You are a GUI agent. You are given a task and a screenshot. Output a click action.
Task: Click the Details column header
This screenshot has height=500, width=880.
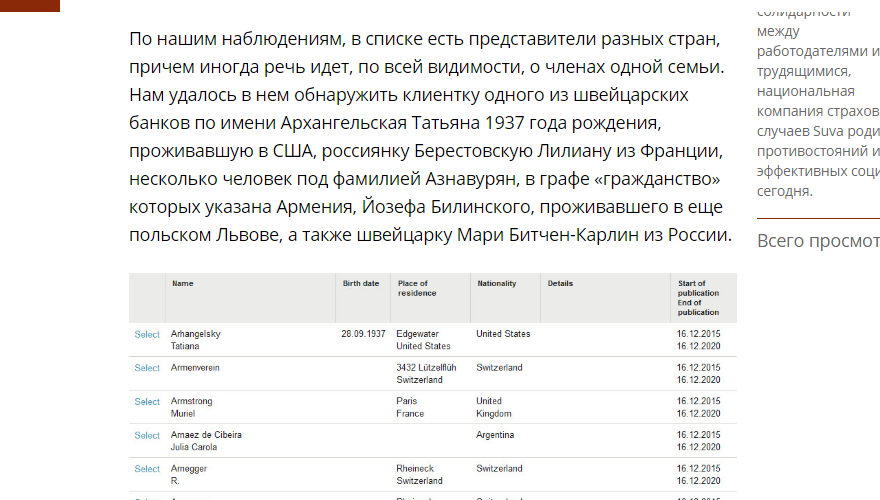click(x=560, y=284)
